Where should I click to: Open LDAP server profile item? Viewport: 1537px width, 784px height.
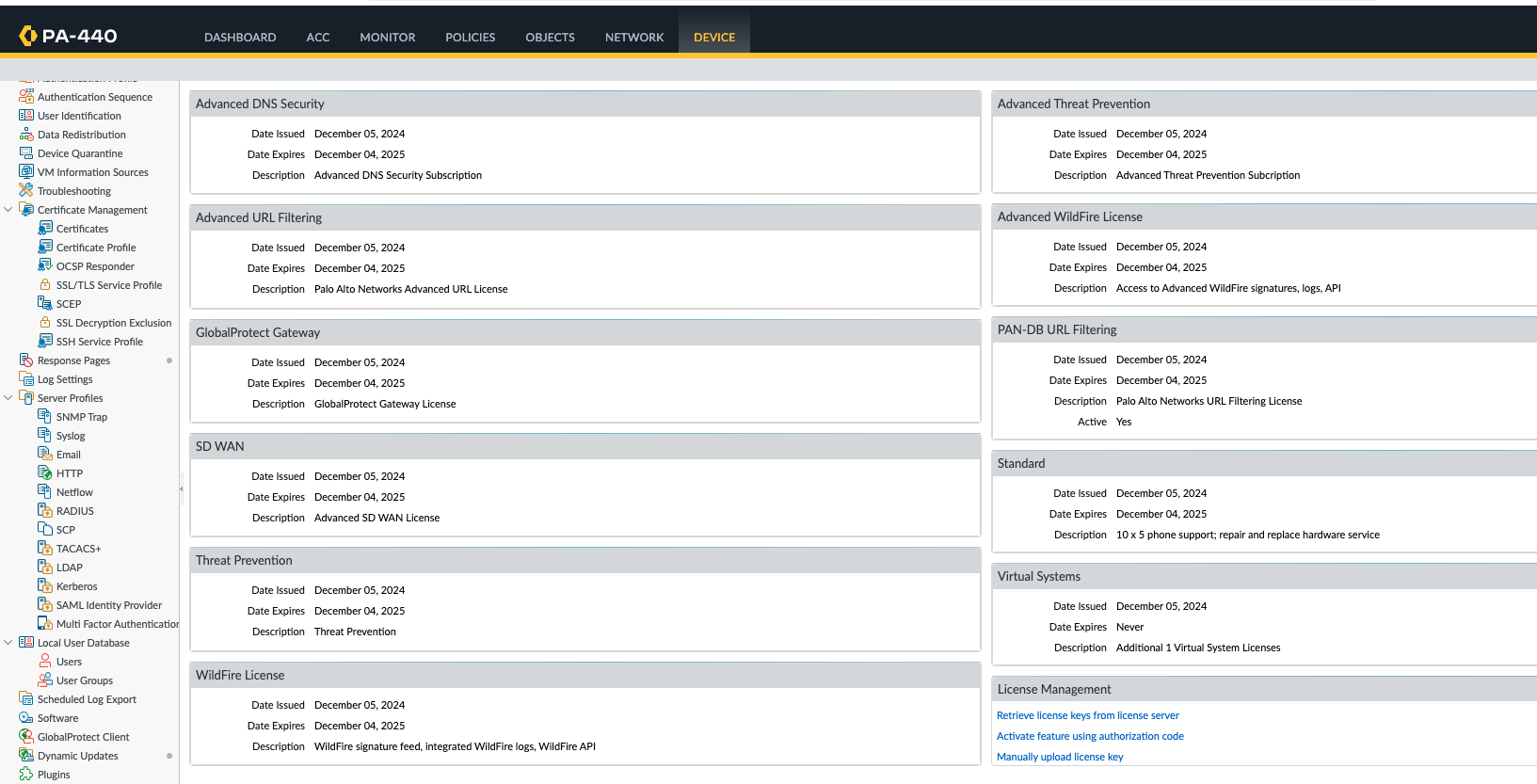click(70, 568)
